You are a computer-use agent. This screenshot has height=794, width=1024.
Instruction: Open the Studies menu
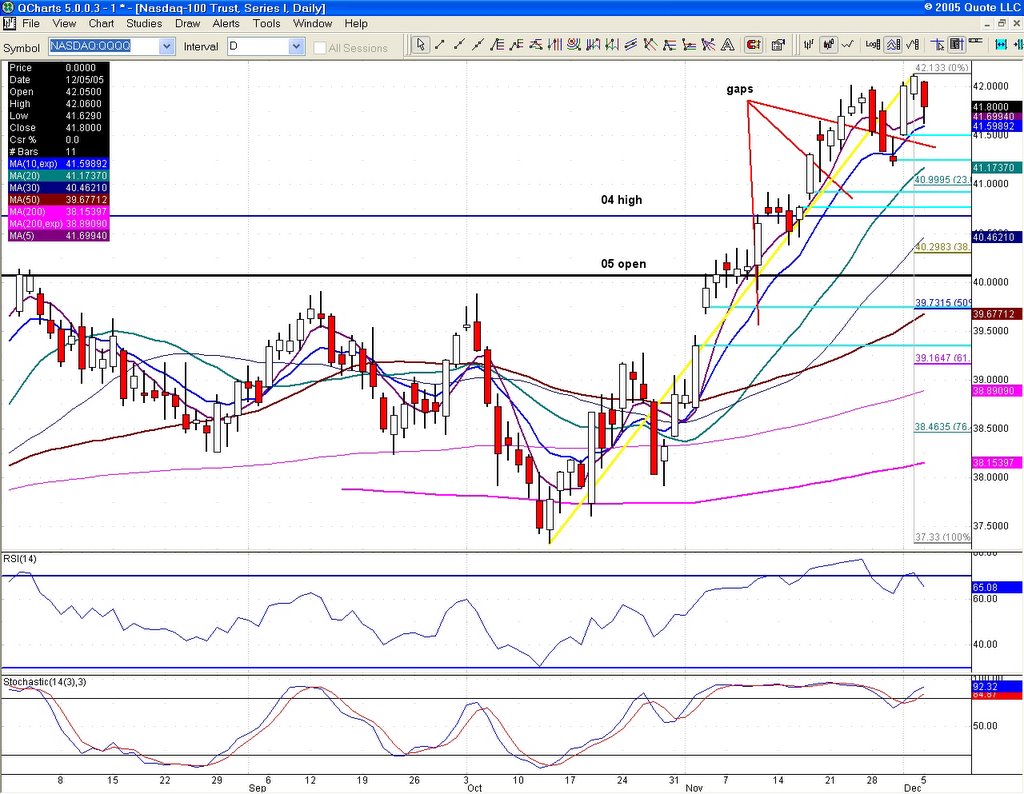(x=144, y=24)
